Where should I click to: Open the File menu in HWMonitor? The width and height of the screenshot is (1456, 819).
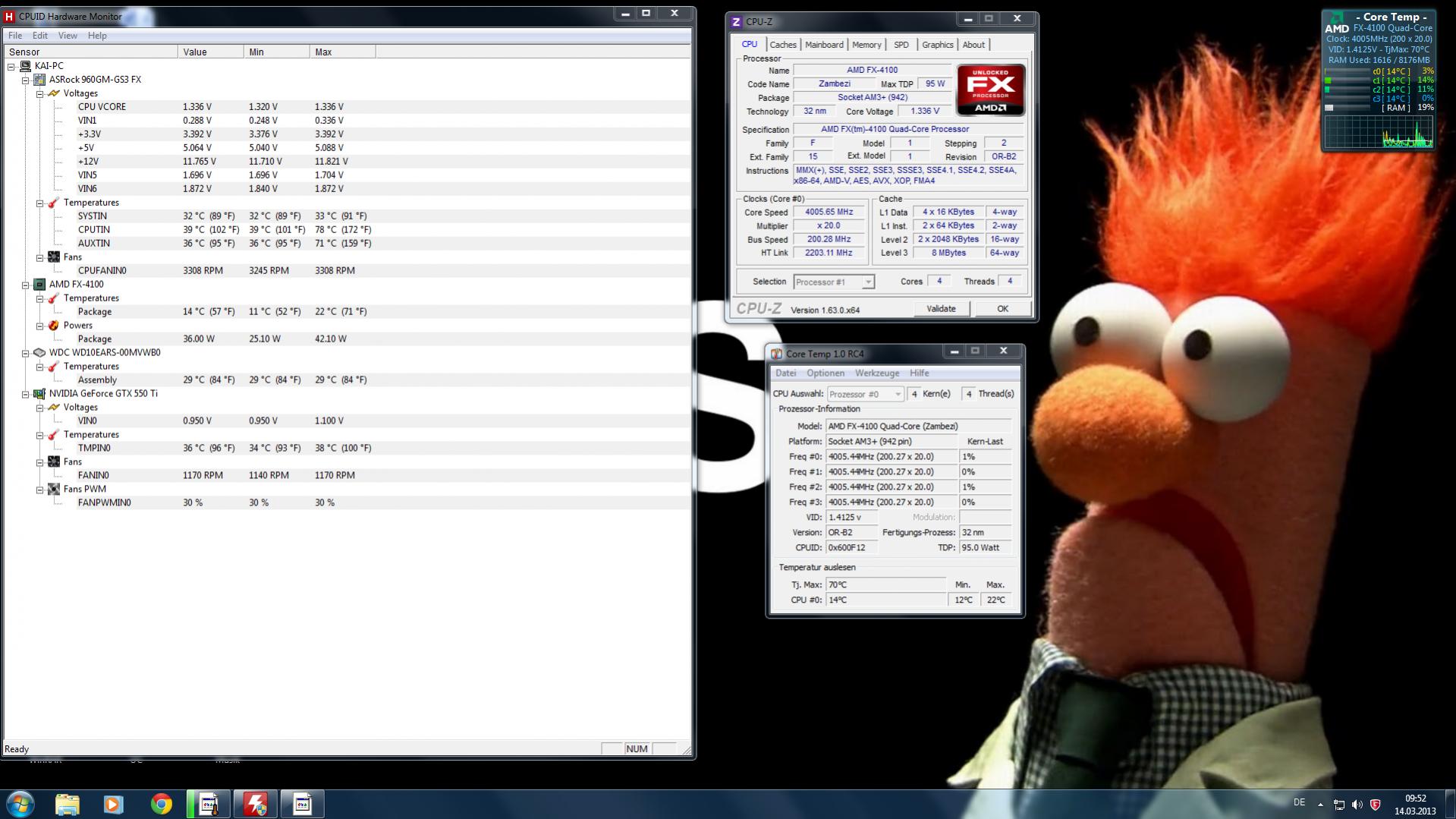coord(15,36)
